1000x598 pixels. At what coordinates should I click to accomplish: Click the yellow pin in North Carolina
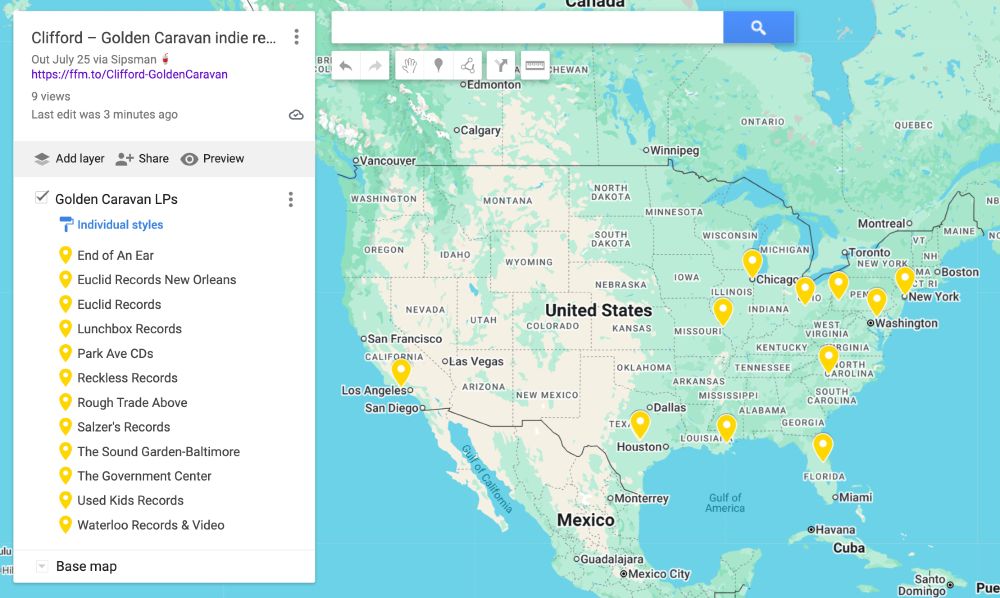pos(828,359)
